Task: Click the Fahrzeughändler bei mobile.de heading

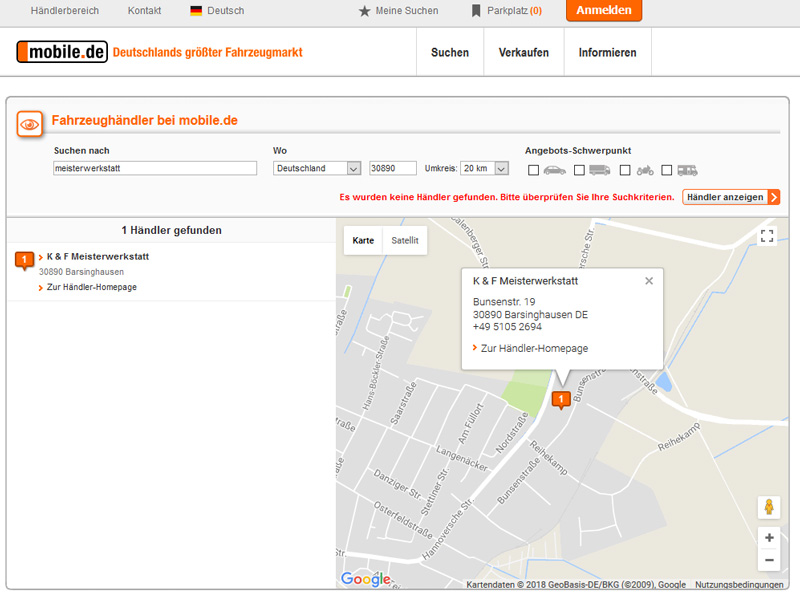Action: pyautogui.click(x=144, y=120)
